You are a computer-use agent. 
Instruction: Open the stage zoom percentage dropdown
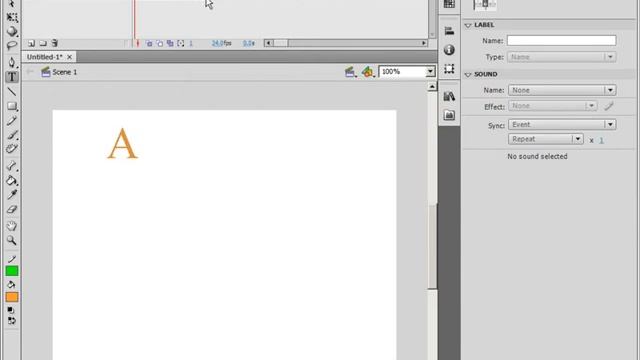(x=430, y=72)
